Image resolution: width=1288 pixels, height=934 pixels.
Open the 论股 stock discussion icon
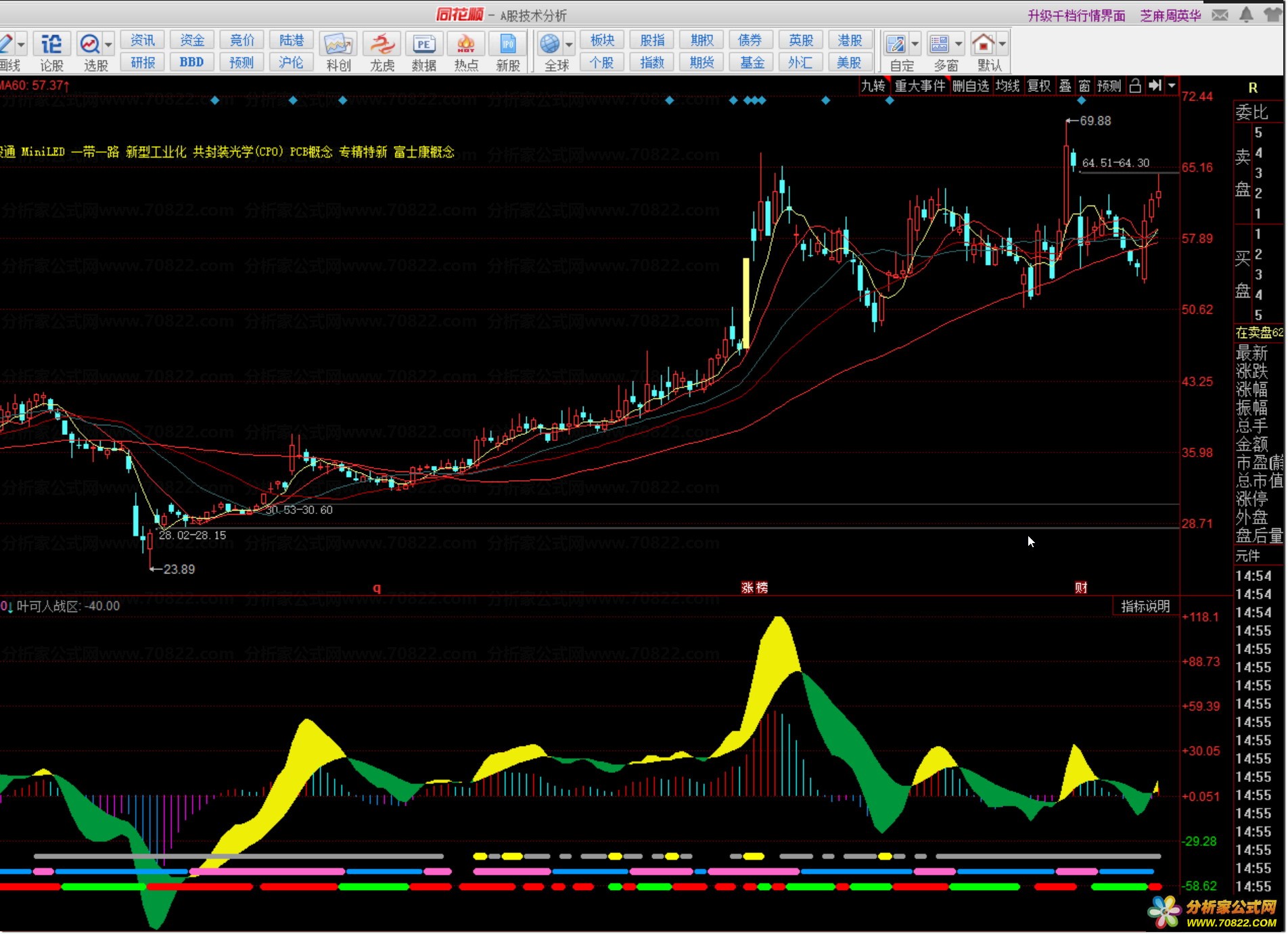[x=51, y=51]
